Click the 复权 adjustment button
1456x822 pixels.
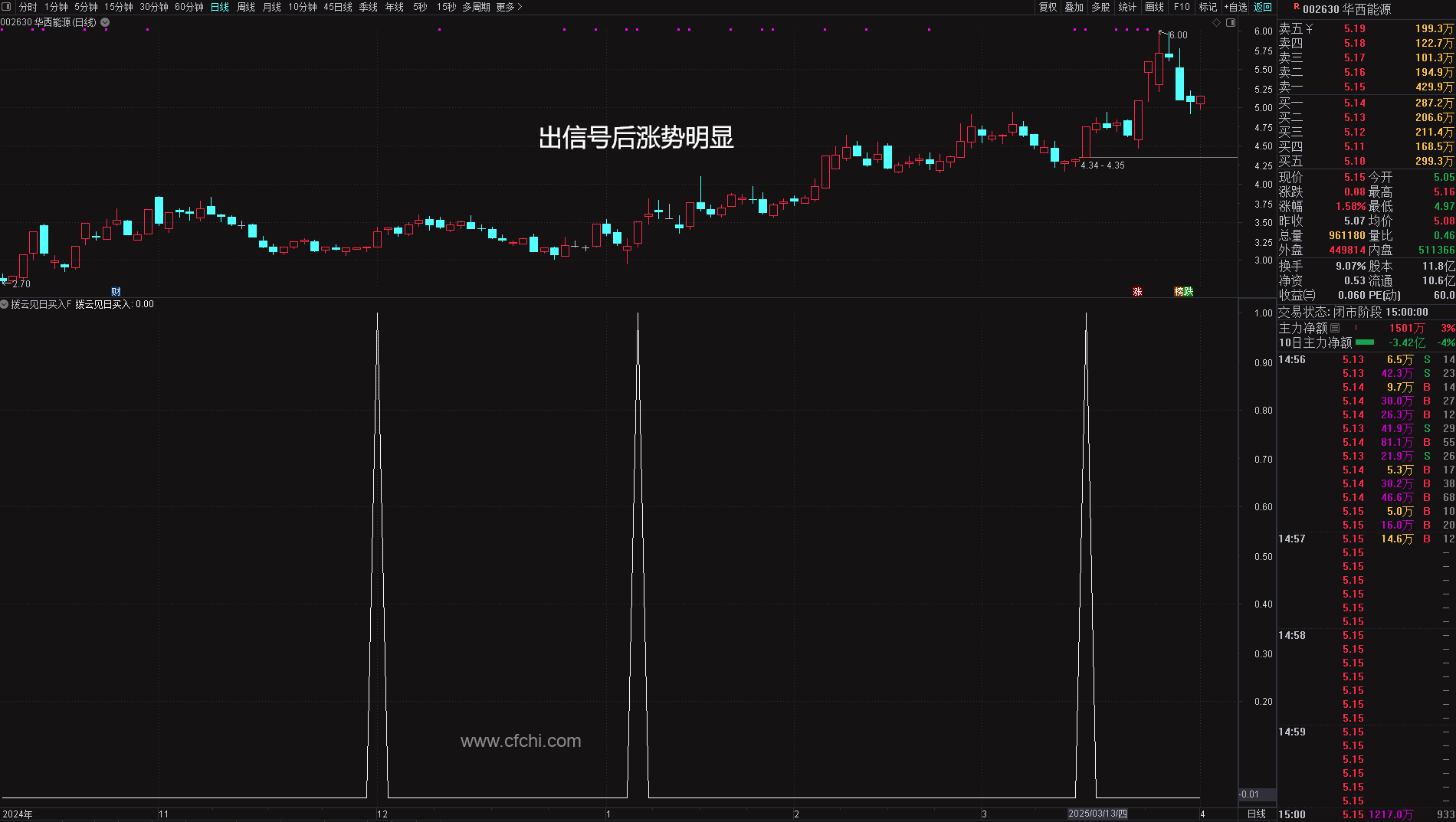[x=1048, y=7]
